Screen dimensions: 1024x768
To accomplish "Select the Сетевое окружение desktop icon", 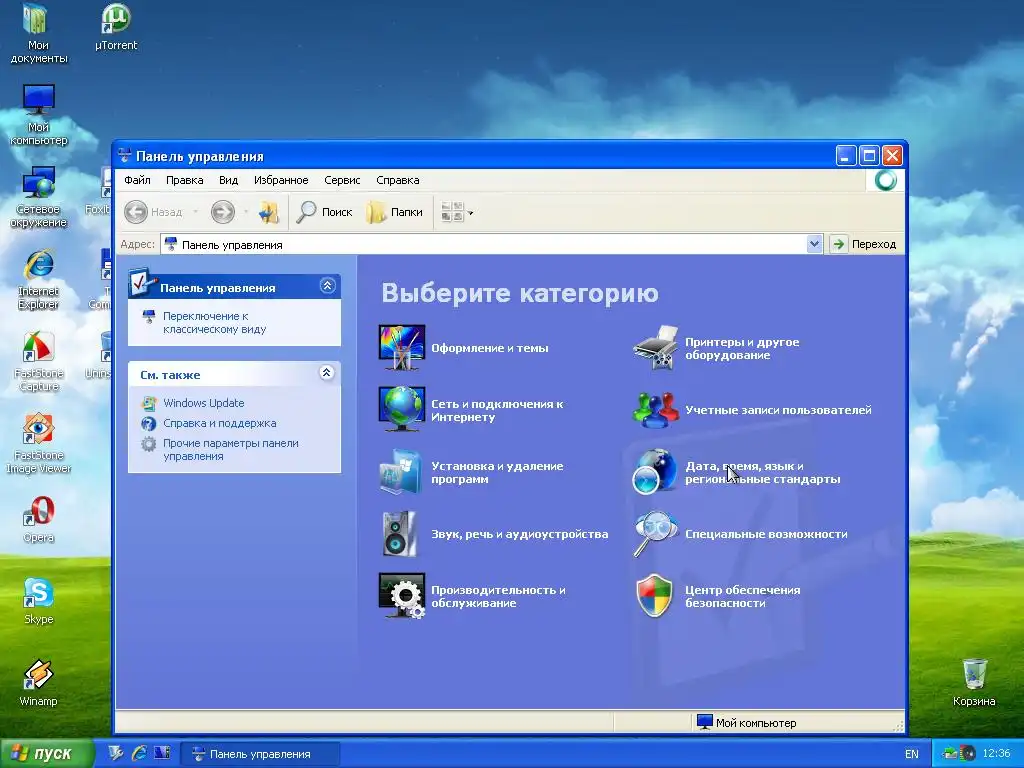I will (39, 197).
